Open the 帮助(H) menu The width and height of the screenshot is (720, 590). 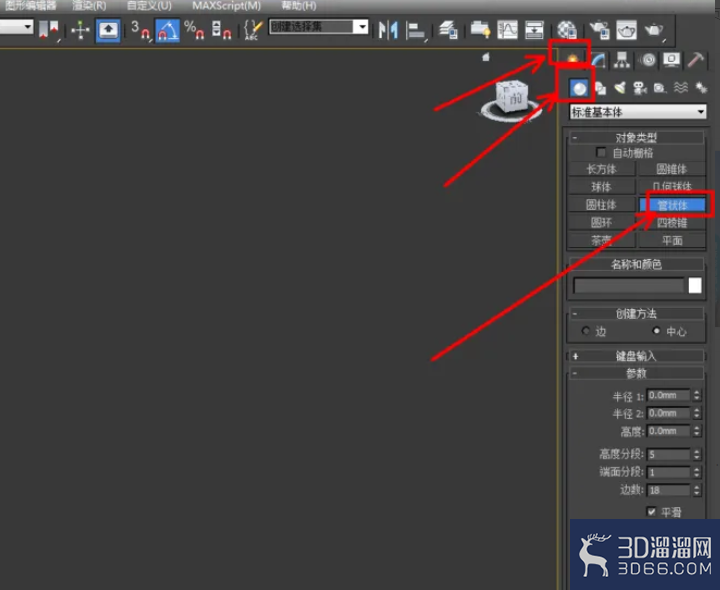(x=298, y=6)
